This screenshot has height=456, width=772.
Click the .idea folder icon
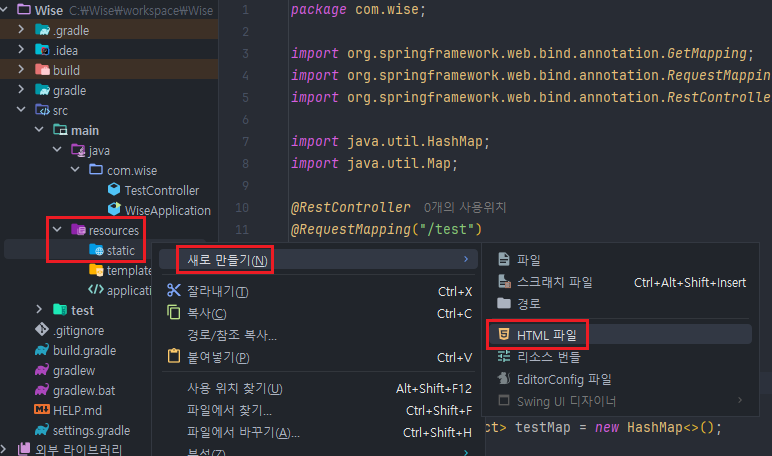42,50
